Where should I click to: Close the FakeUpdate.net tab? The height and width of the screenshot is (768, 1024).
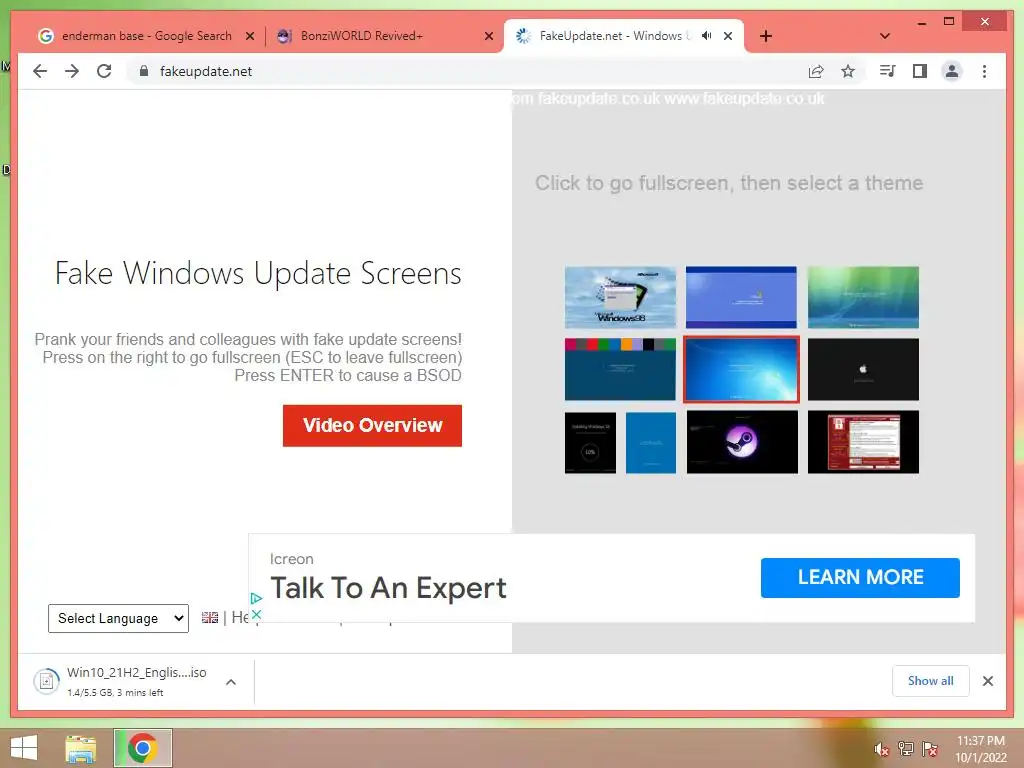728,36
